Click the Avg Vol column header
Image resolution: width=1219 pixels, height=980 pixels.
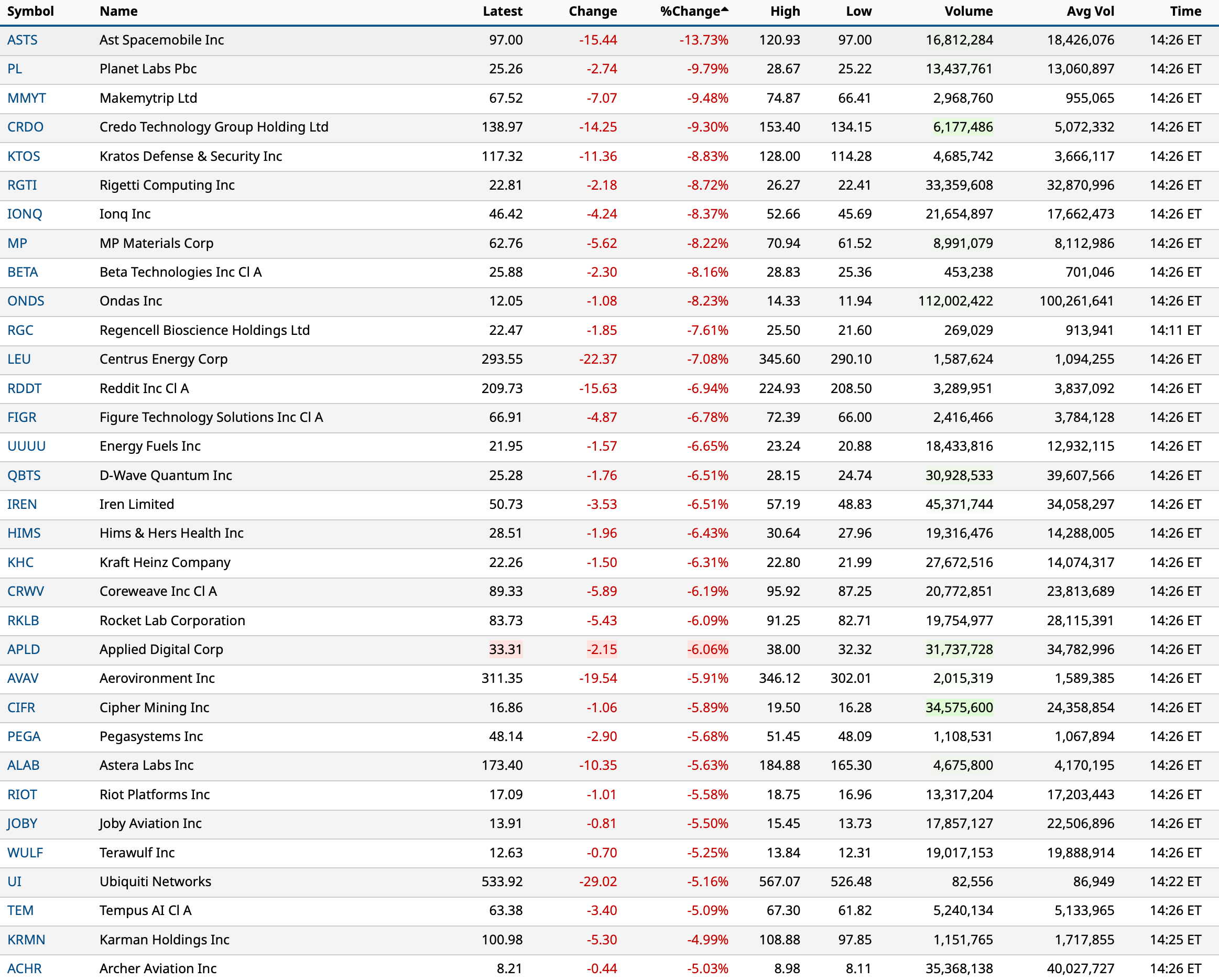1090,12
